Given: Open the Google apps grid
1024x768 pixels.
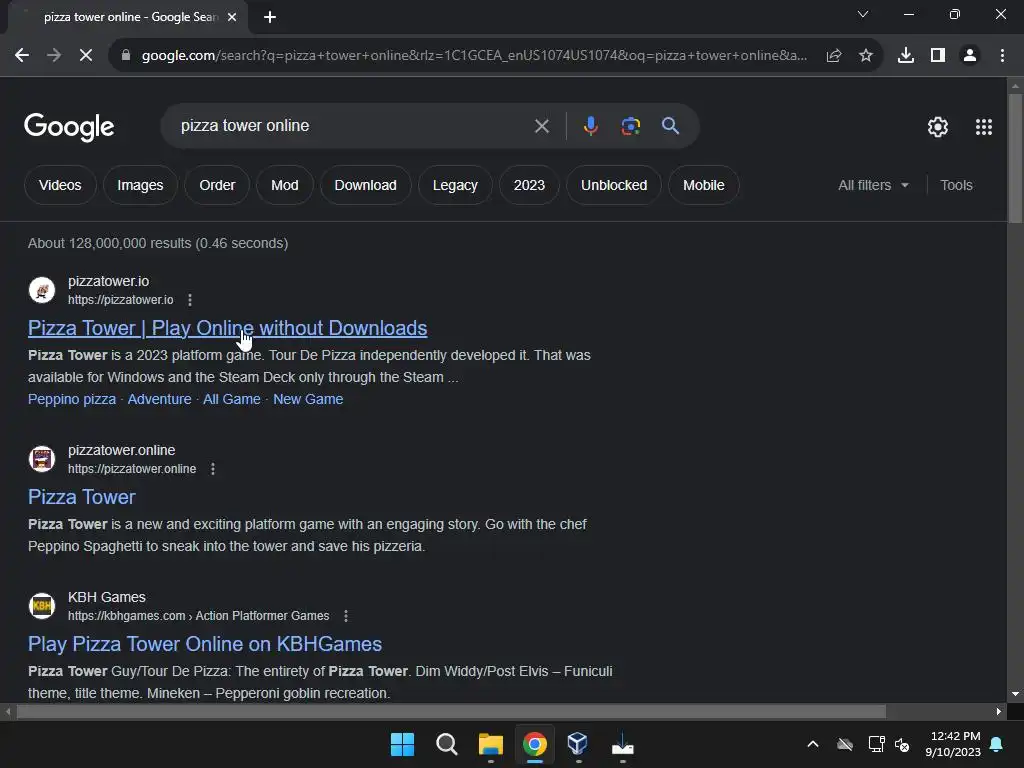Looking at the screenshot, I should [x=984, y=127].
